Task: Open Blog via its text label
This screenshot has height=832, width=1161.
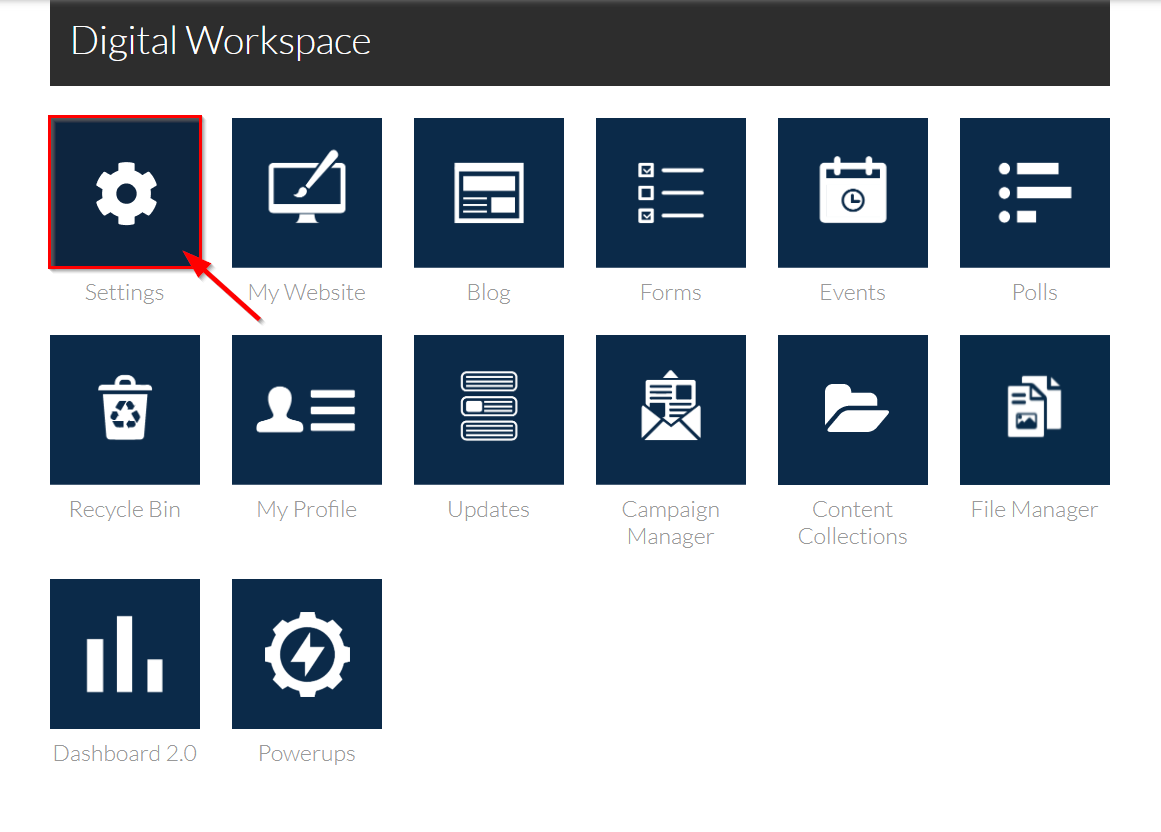Action: coord(488,292)
